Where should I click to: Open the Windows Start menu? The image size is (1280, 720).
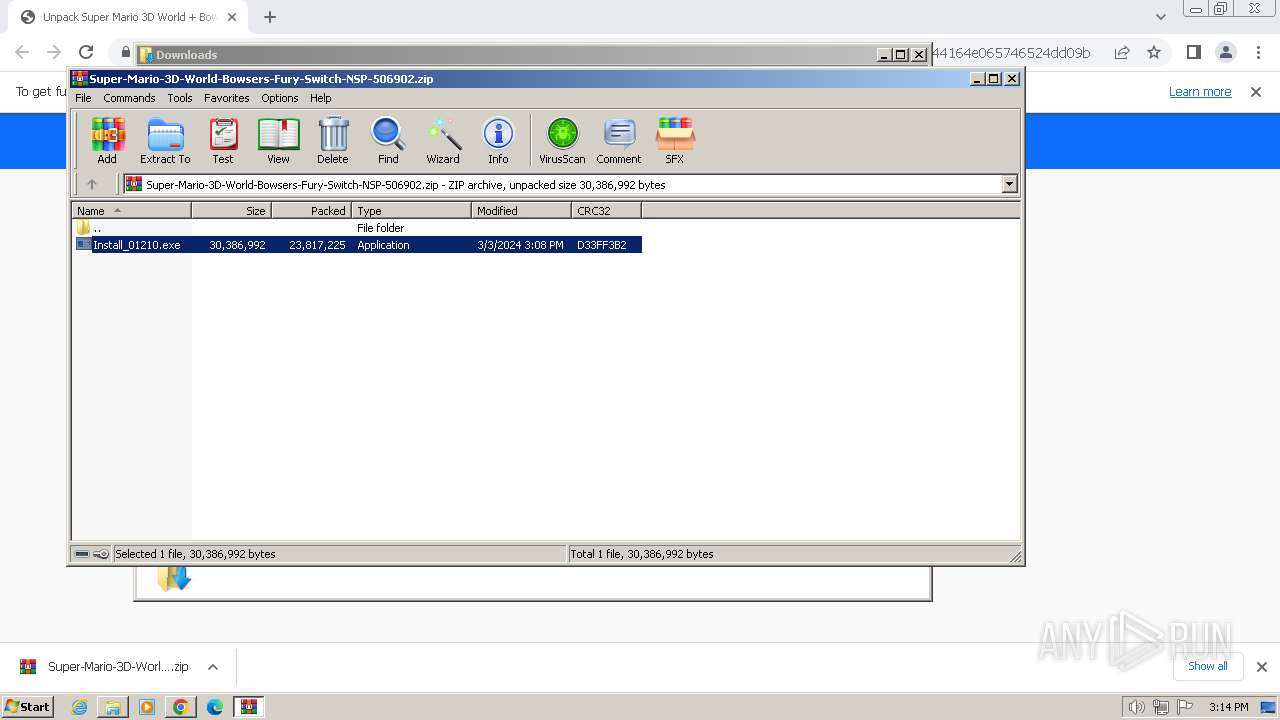(x=28, y=706)
